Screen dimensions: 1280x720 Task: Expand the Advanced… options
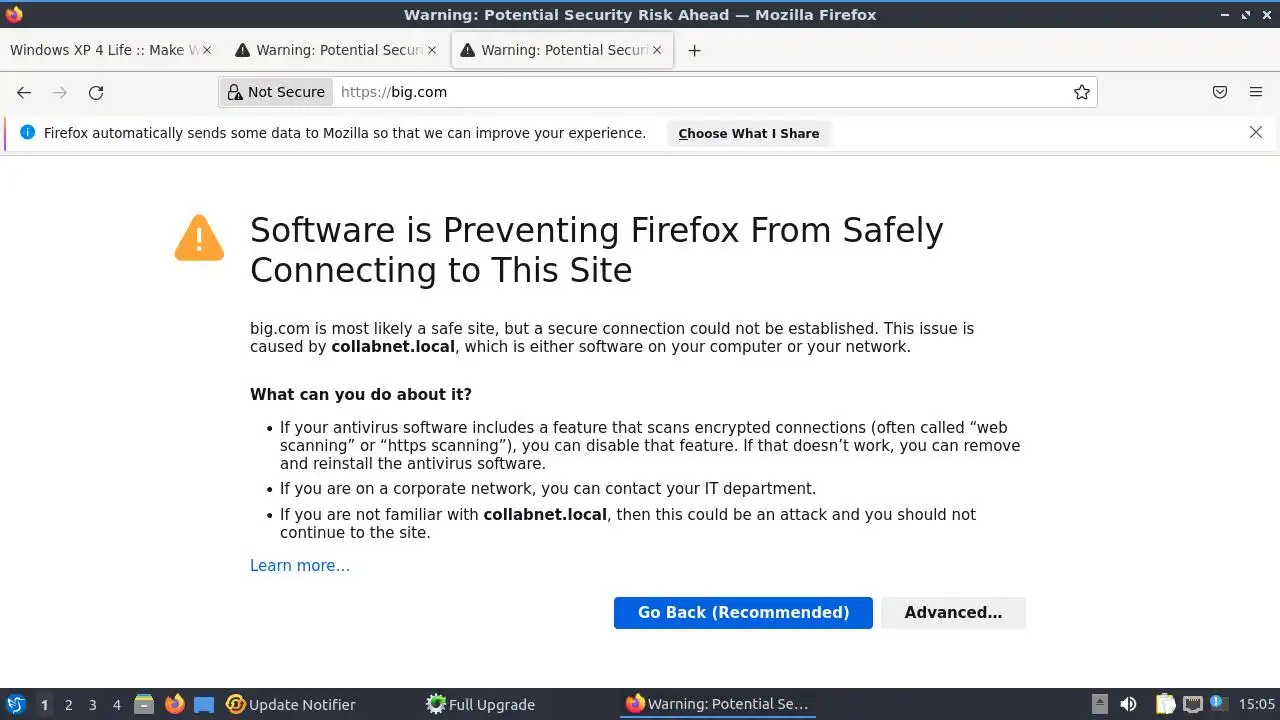[x=953, y=612]
